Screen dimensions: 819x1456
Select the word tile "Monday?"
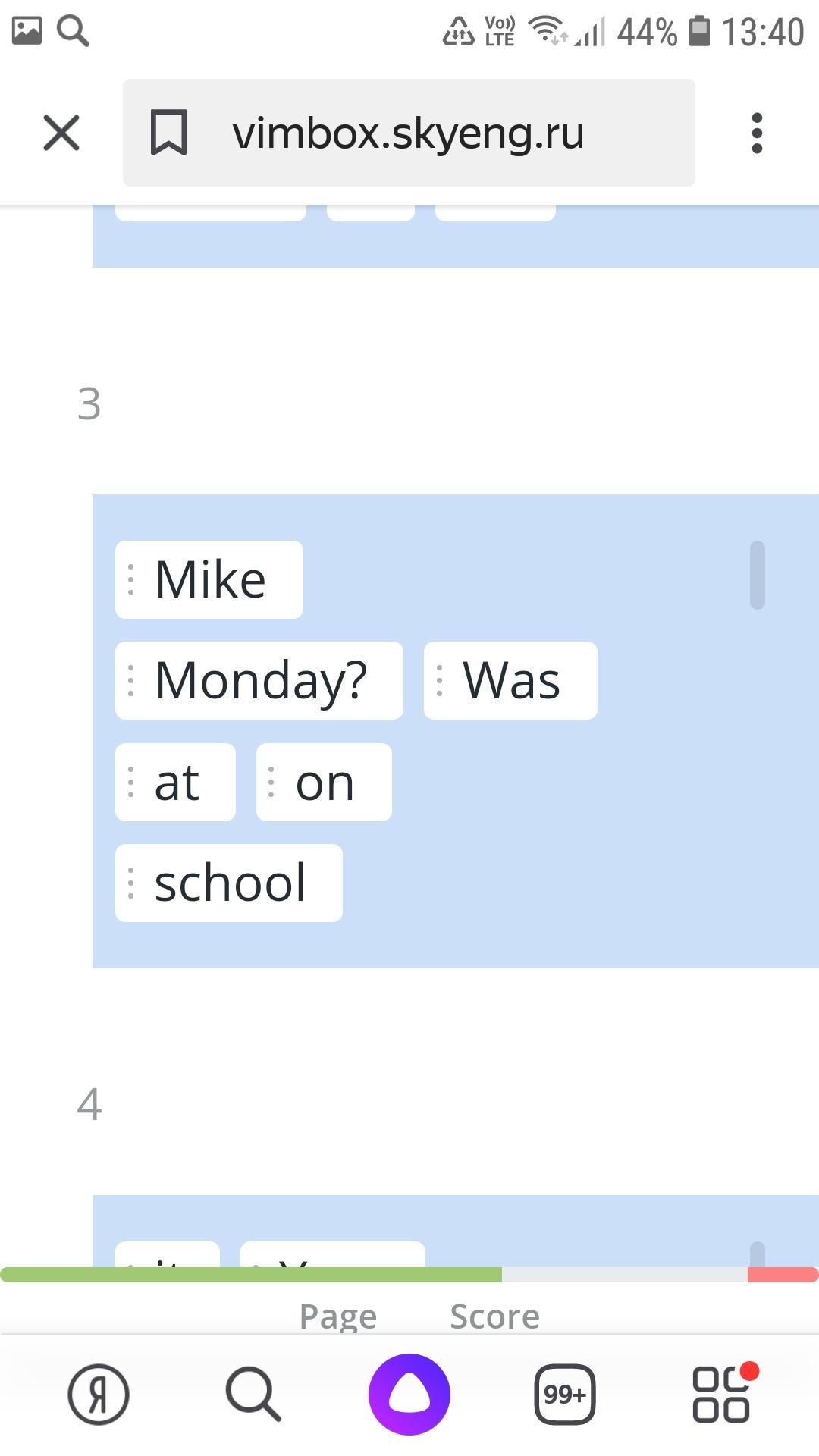point(259,681)
